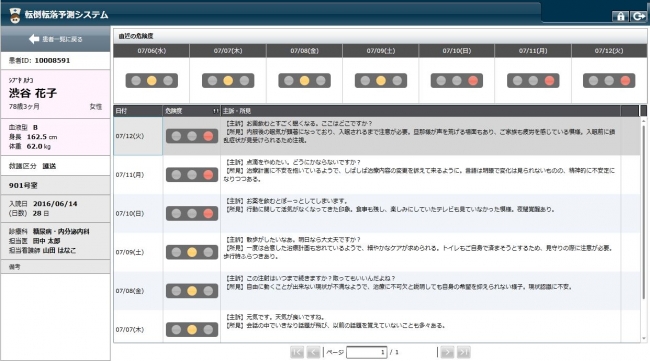Click traffic light in 07/12(火) table row
Screen dimensions: 650x361
click(192, 136)
